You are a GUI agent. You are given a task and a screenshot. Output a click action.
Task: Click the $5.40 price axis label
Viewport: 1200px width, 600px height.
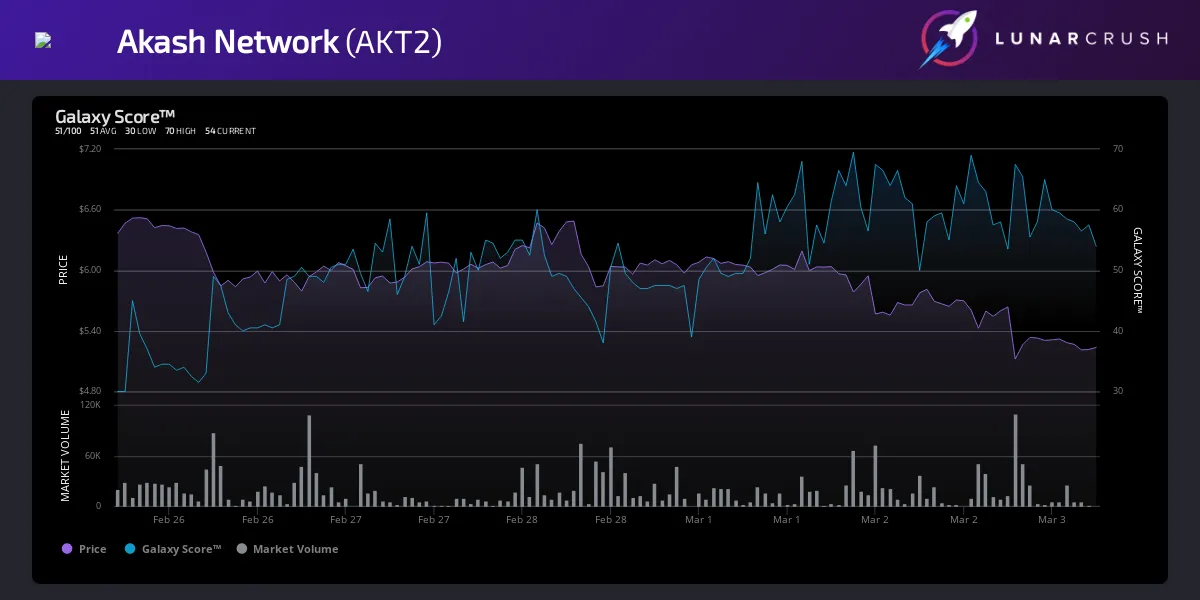90,331
